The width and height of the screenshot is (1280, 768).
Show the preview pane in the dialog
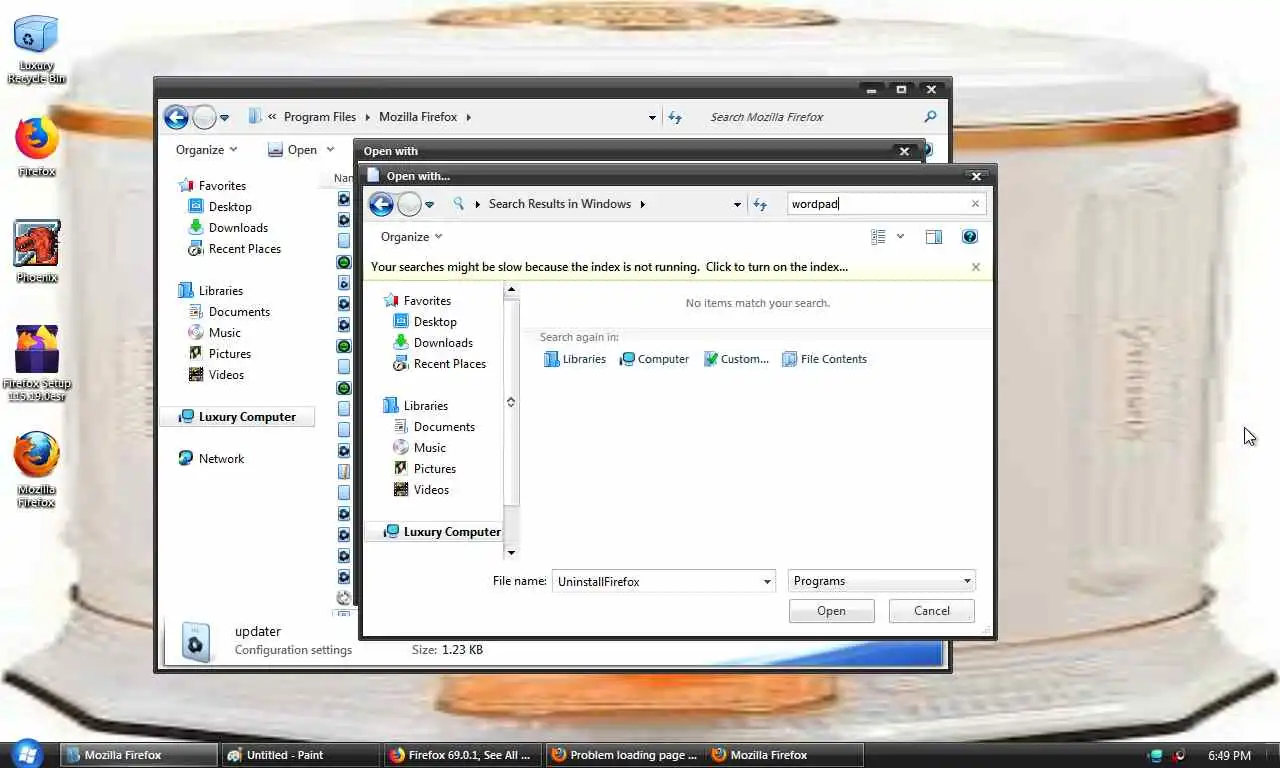point(934,237)
